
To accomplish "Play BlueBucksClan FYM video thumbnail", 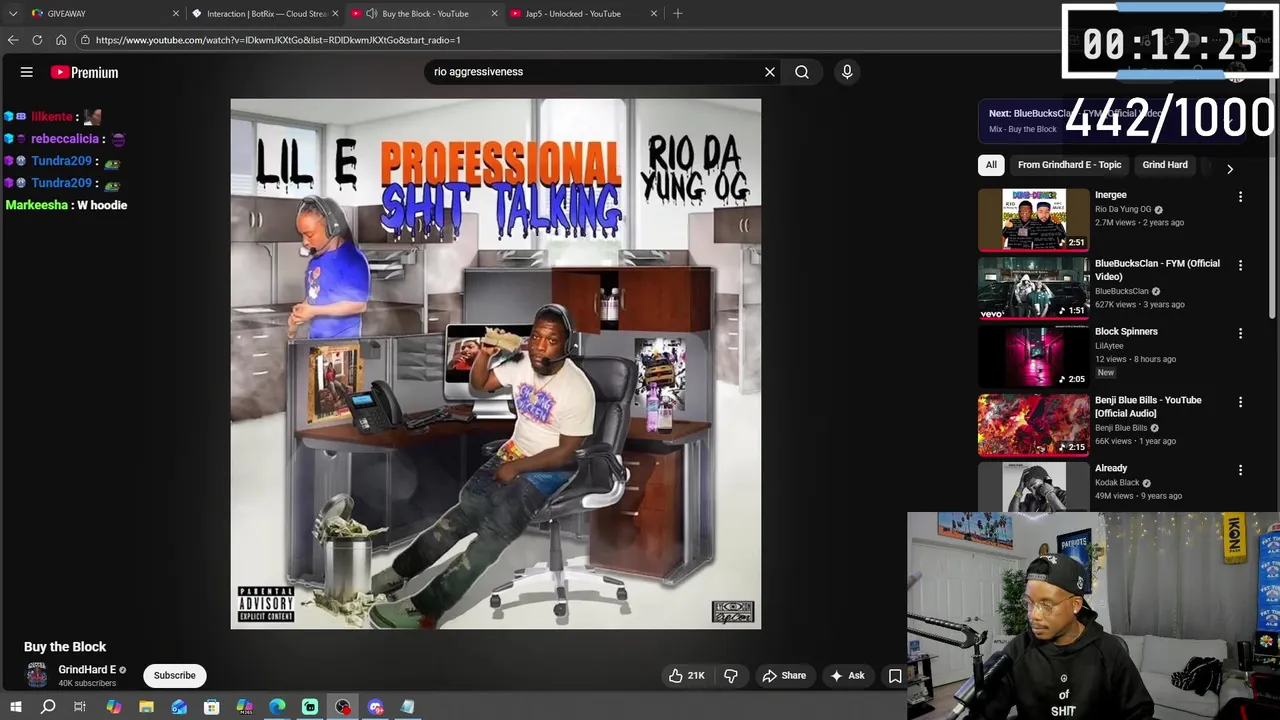I will [x=1033, y=288].
